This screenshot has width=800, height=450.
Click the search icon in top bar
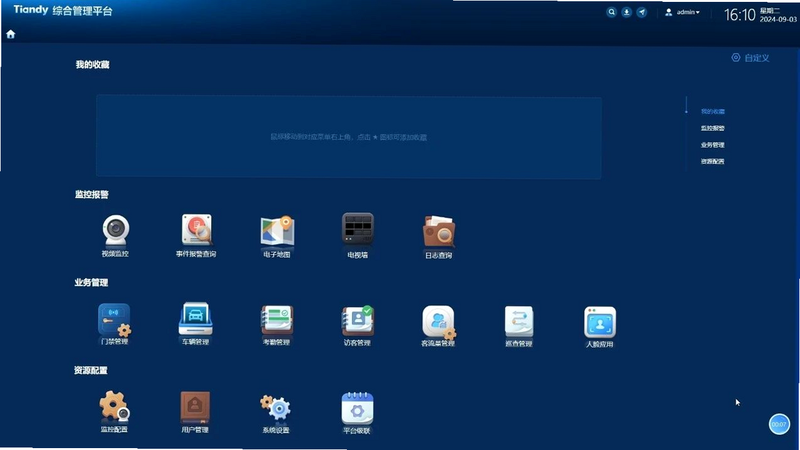(611, 12)
